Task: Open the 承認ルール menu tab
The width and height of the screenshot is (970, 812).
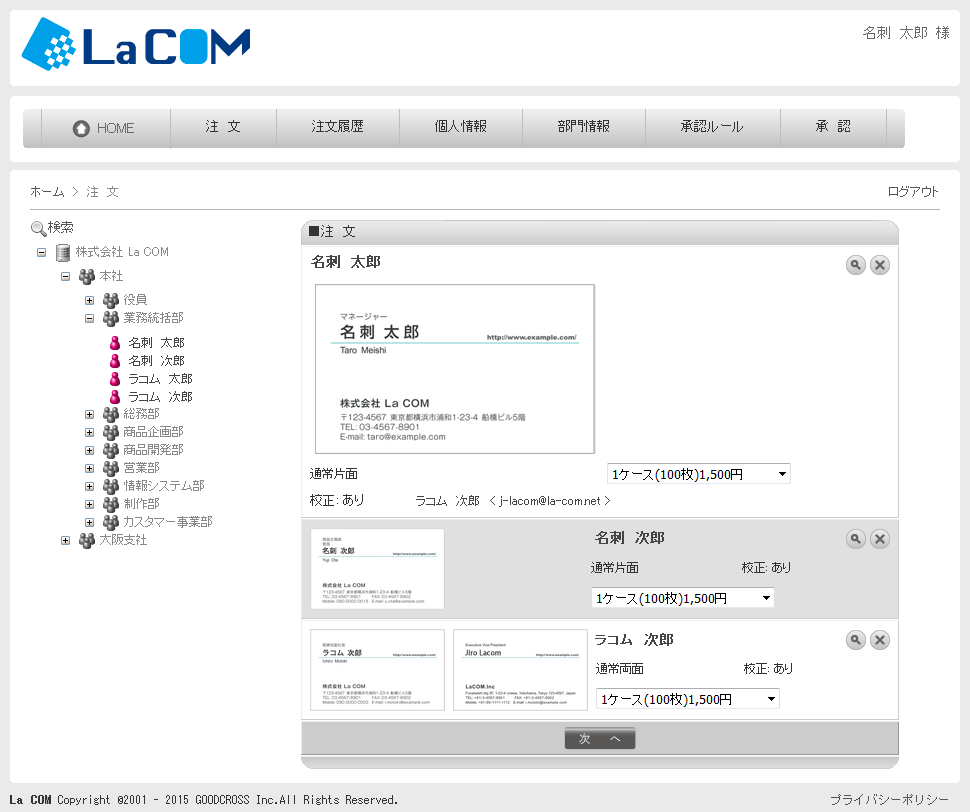Action: click(x=713, y=127)
